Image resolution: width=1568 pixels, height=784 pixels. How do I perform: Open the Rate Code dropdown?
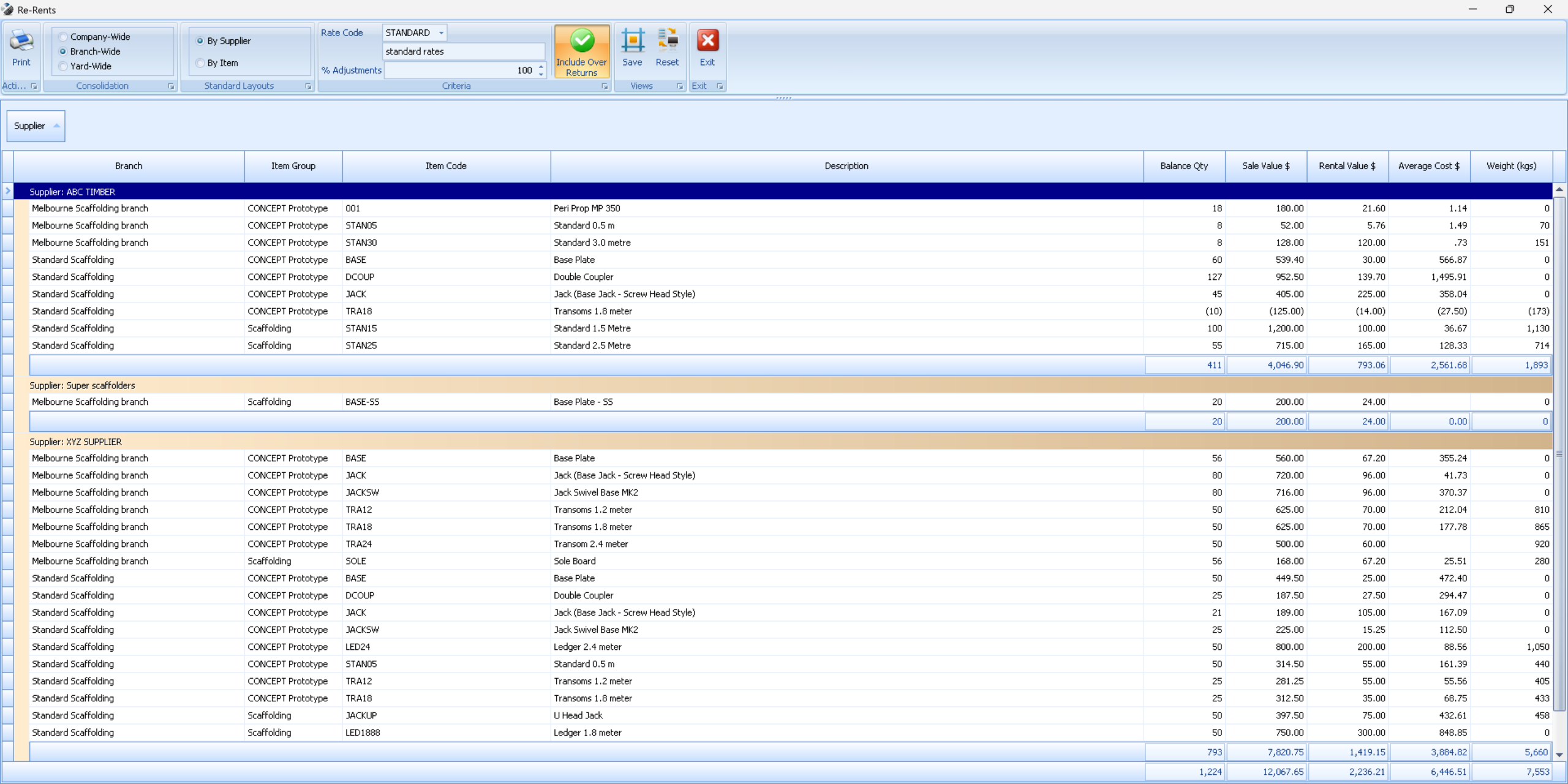point(441,33)
